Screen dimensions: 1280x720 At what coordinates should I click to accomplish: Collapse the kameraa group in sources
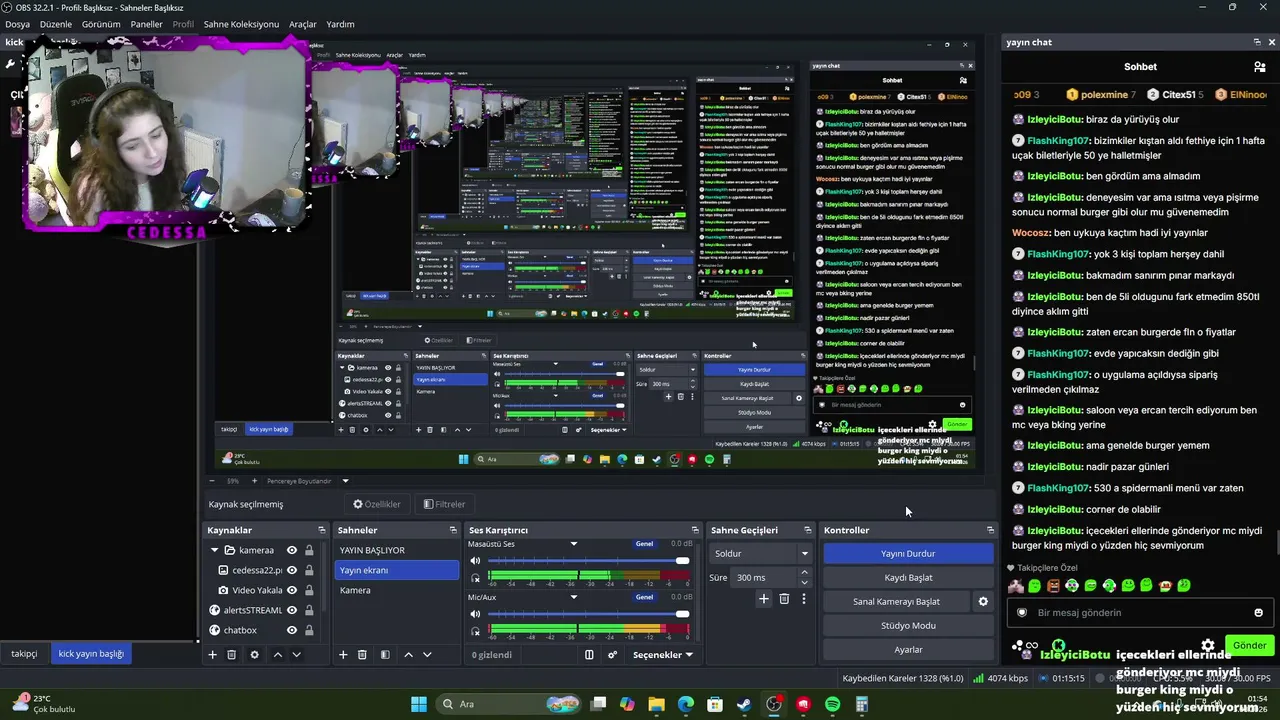coord(214,550)
